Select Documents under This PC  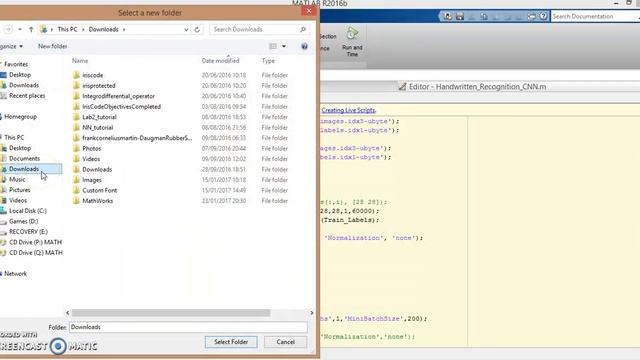24,158
